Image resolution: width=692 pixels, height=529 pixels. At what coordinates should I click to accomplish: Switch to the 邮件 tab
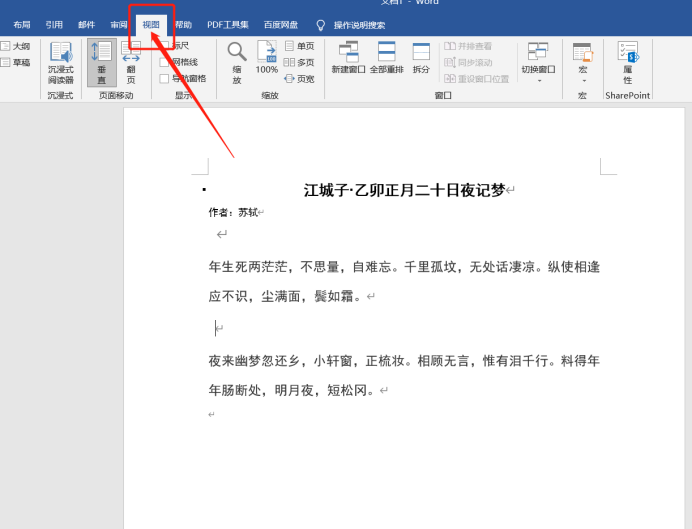pyautogui.click(x=86, y=25)
